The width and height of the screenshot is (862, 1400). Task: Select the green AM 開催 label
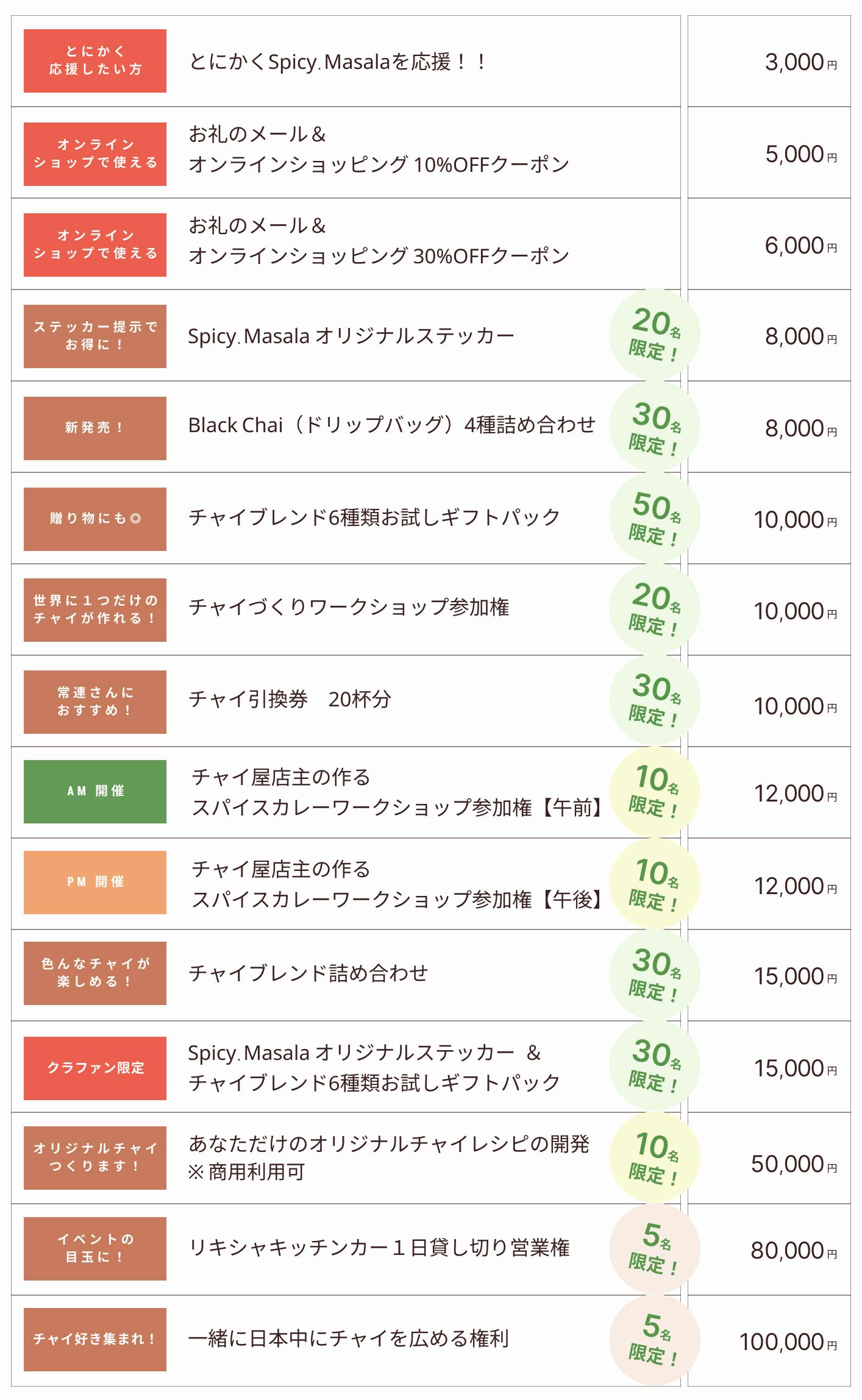point(95,791)
